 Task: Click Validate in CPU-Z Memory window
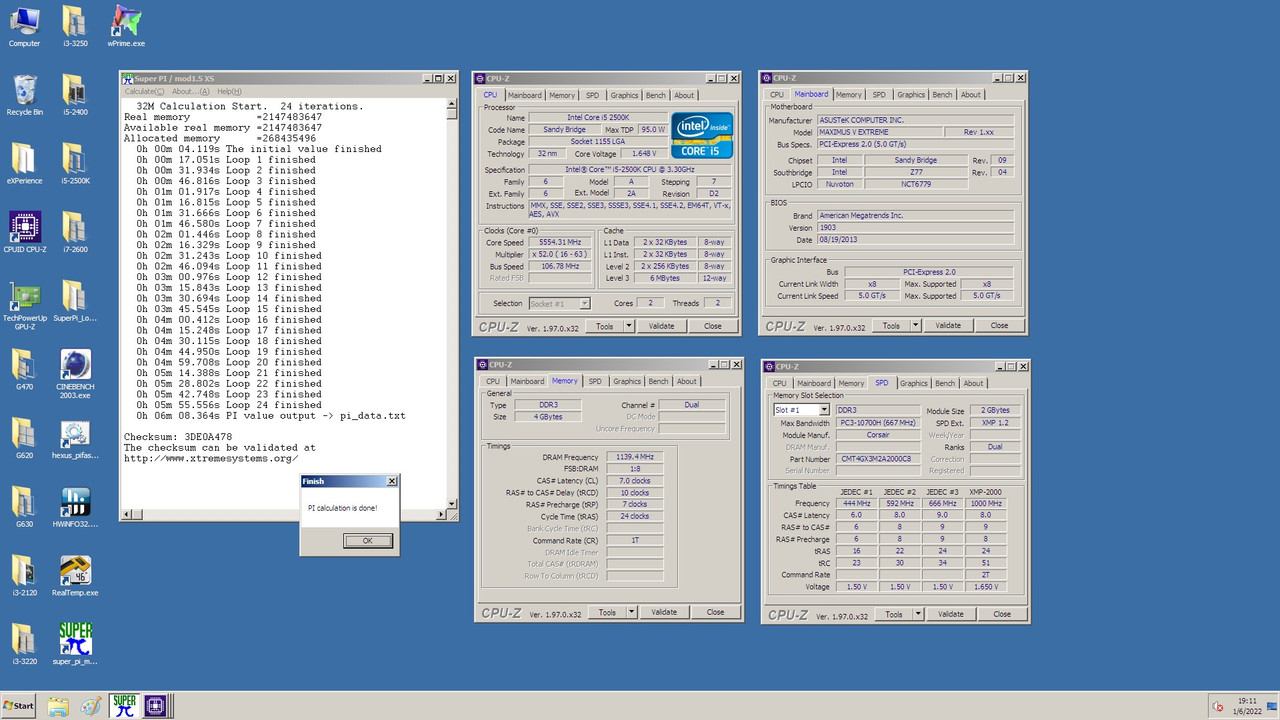[664, 612]
